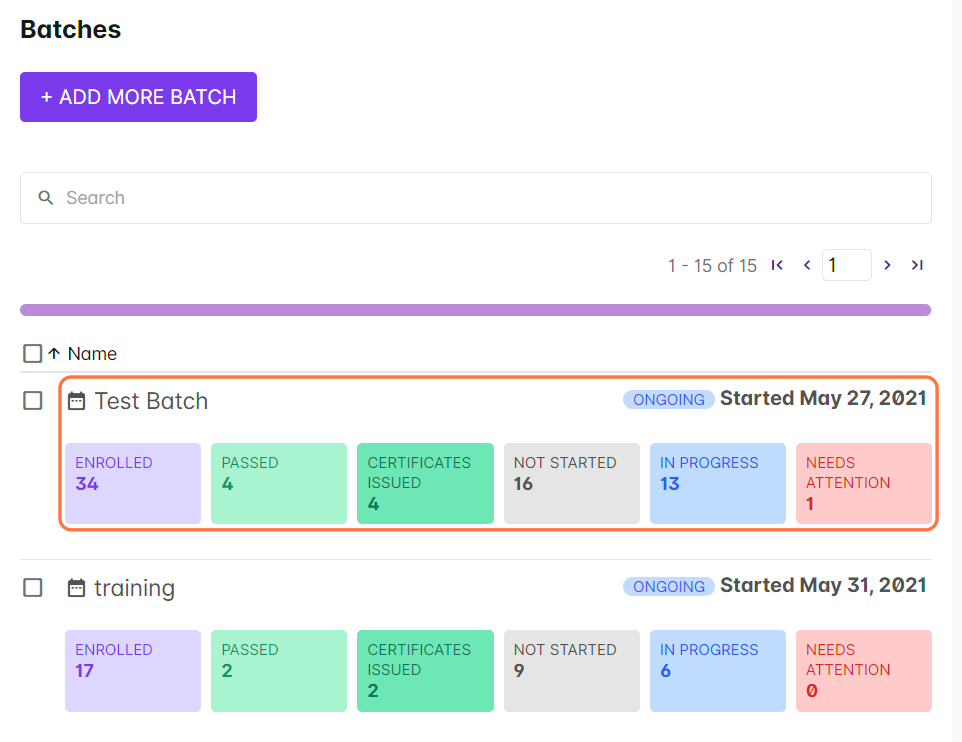Click the calendar icon beside Test Batch
962x742 pixels.
coord(76,401)
